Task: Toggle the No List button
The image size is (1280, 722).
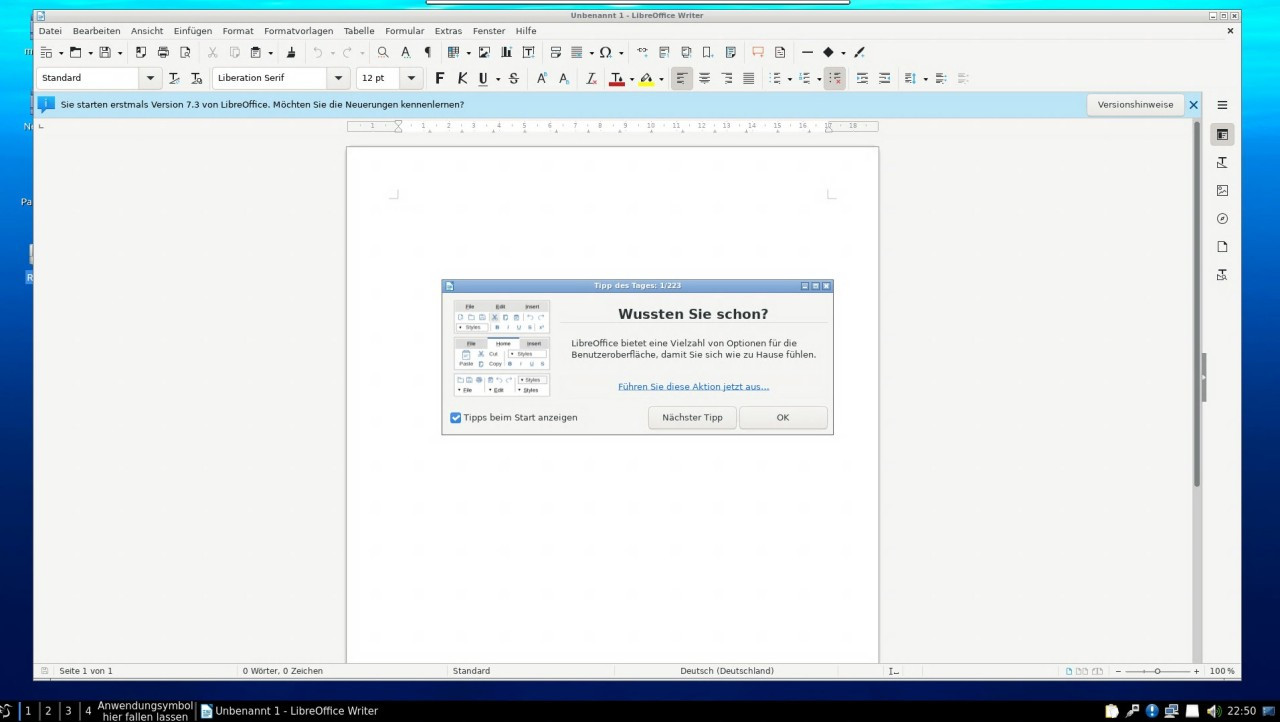Action: [834, 78]
